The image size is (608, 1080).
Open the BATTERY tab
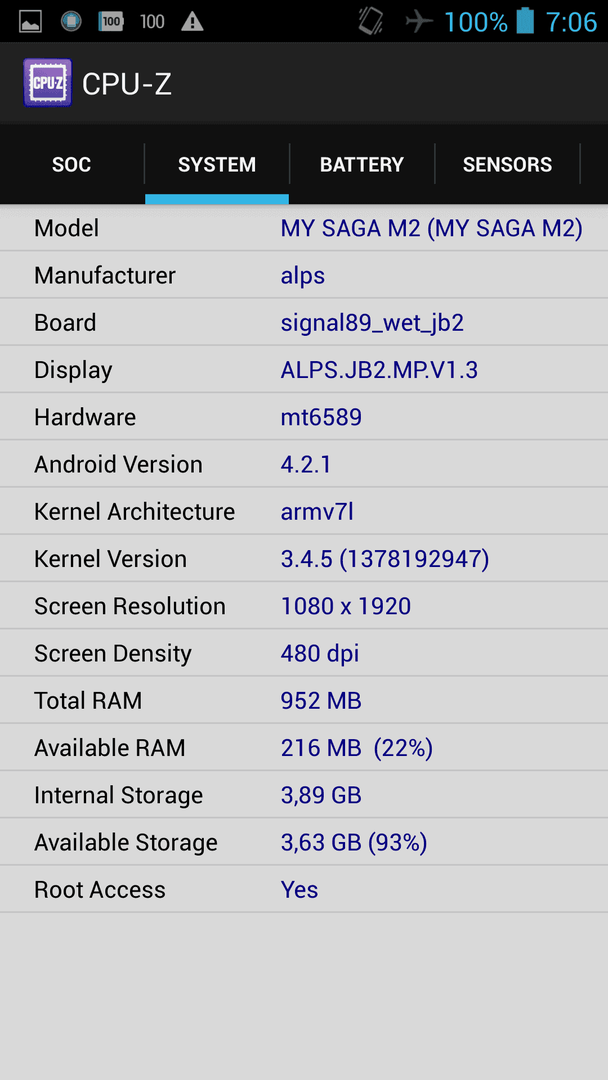pos(361,164)
